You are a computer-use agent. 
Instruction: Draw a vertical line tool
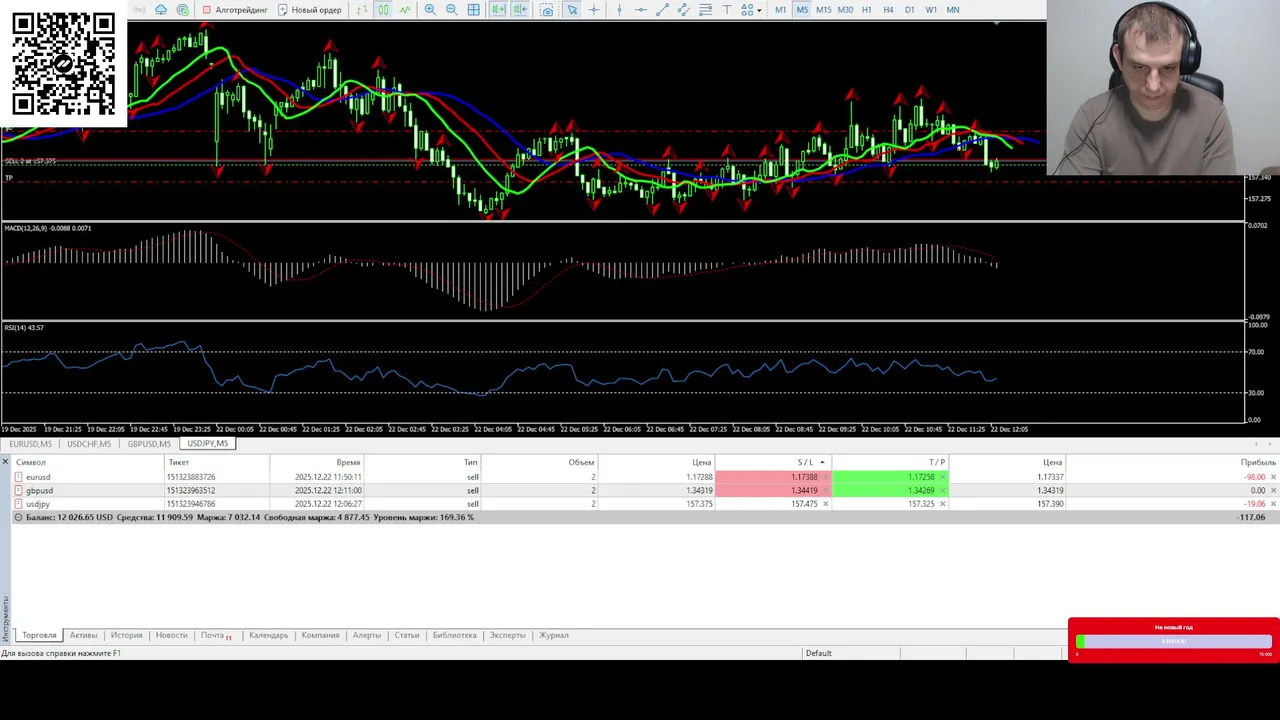tap(619, 9)
